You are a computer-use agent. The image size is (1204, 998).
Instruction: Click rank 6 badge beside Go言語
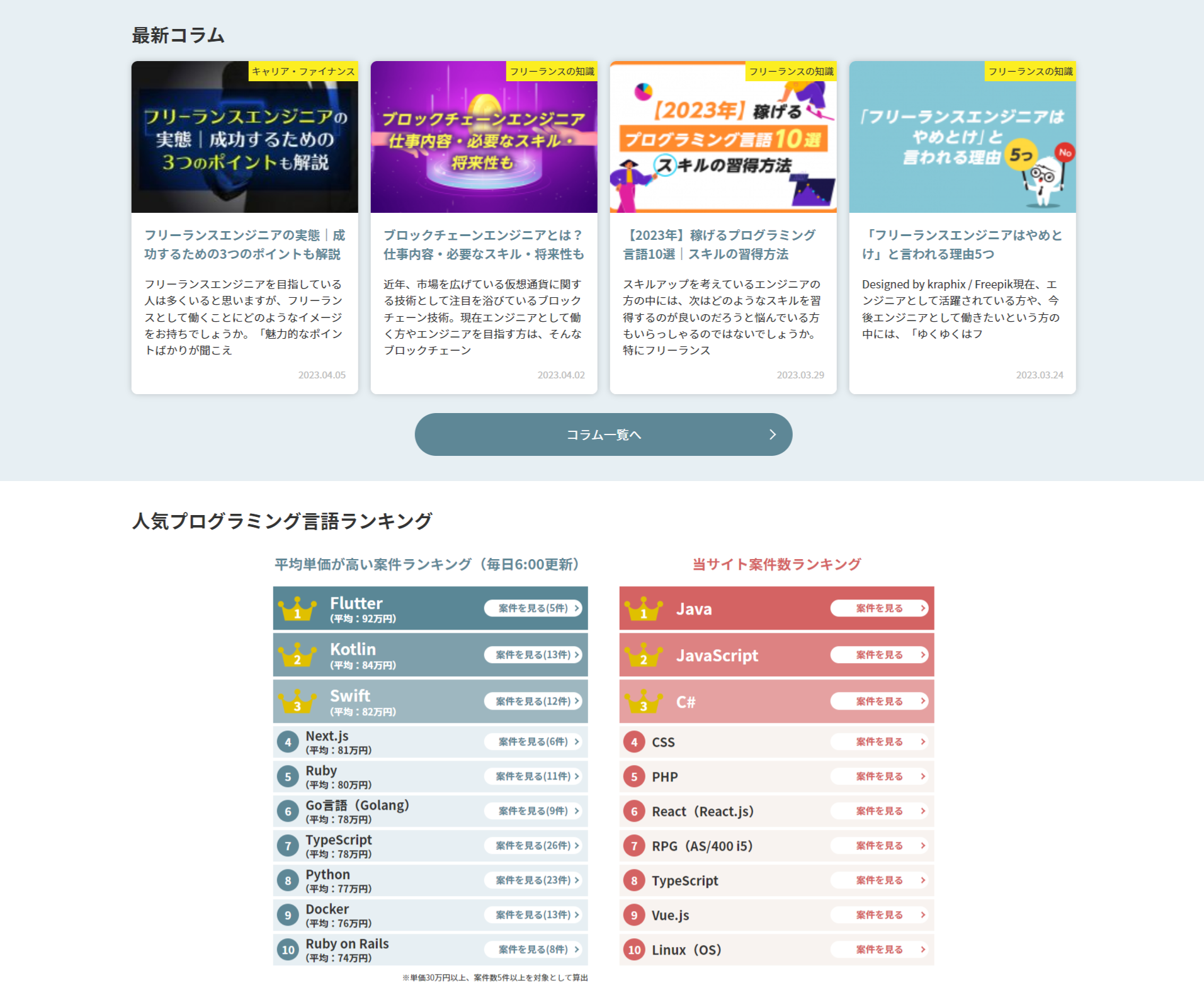coord(288,812)
